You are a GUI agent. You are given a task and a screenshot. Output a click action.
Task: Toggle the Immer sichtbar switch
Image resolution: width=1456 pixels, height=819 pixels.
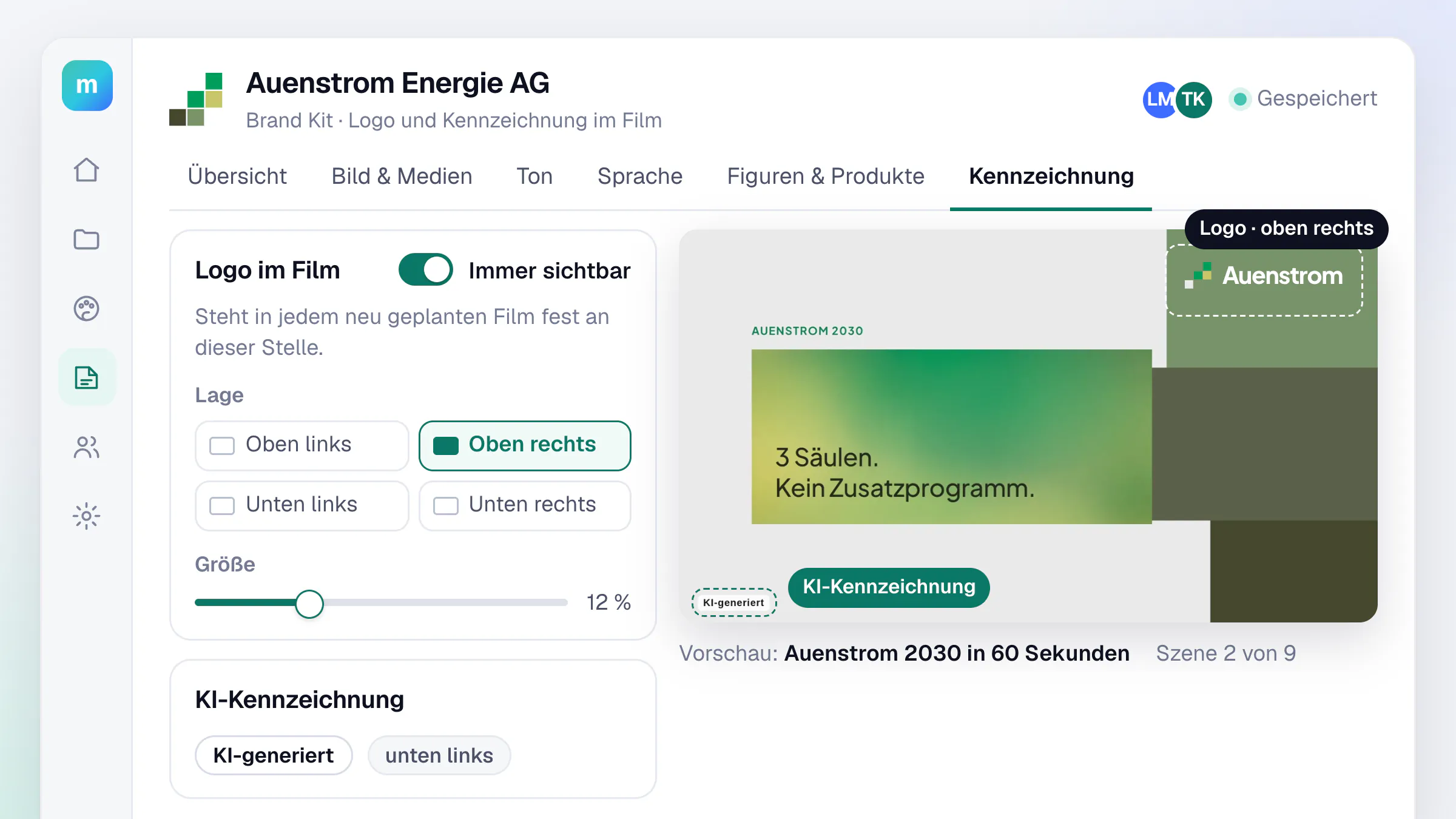426,270
